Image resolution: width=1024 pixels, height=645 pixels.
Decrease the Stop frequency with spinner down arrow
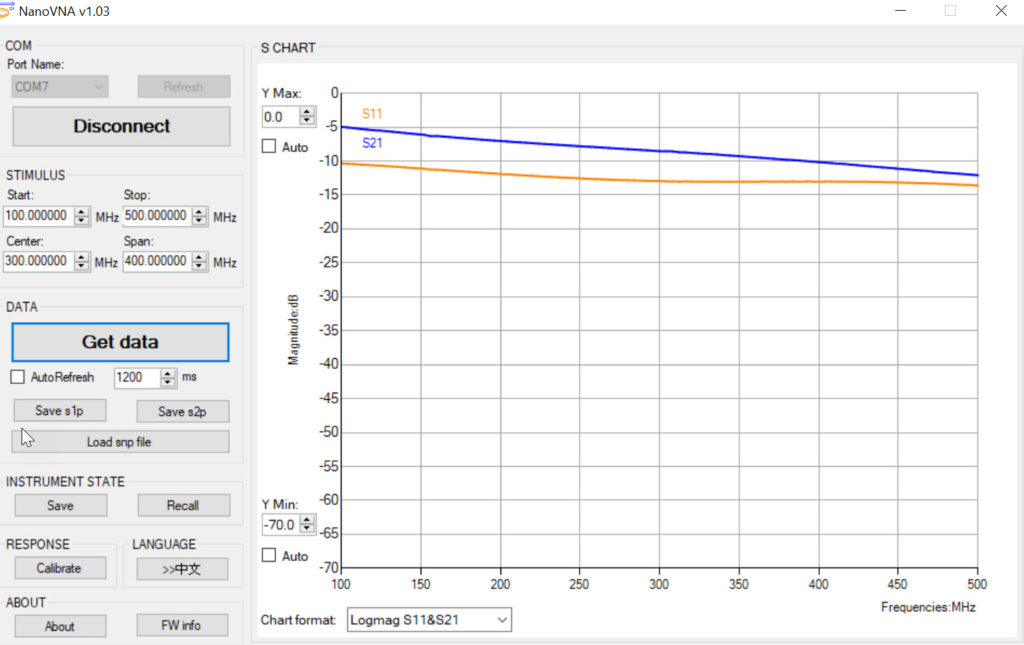point(200,221)
